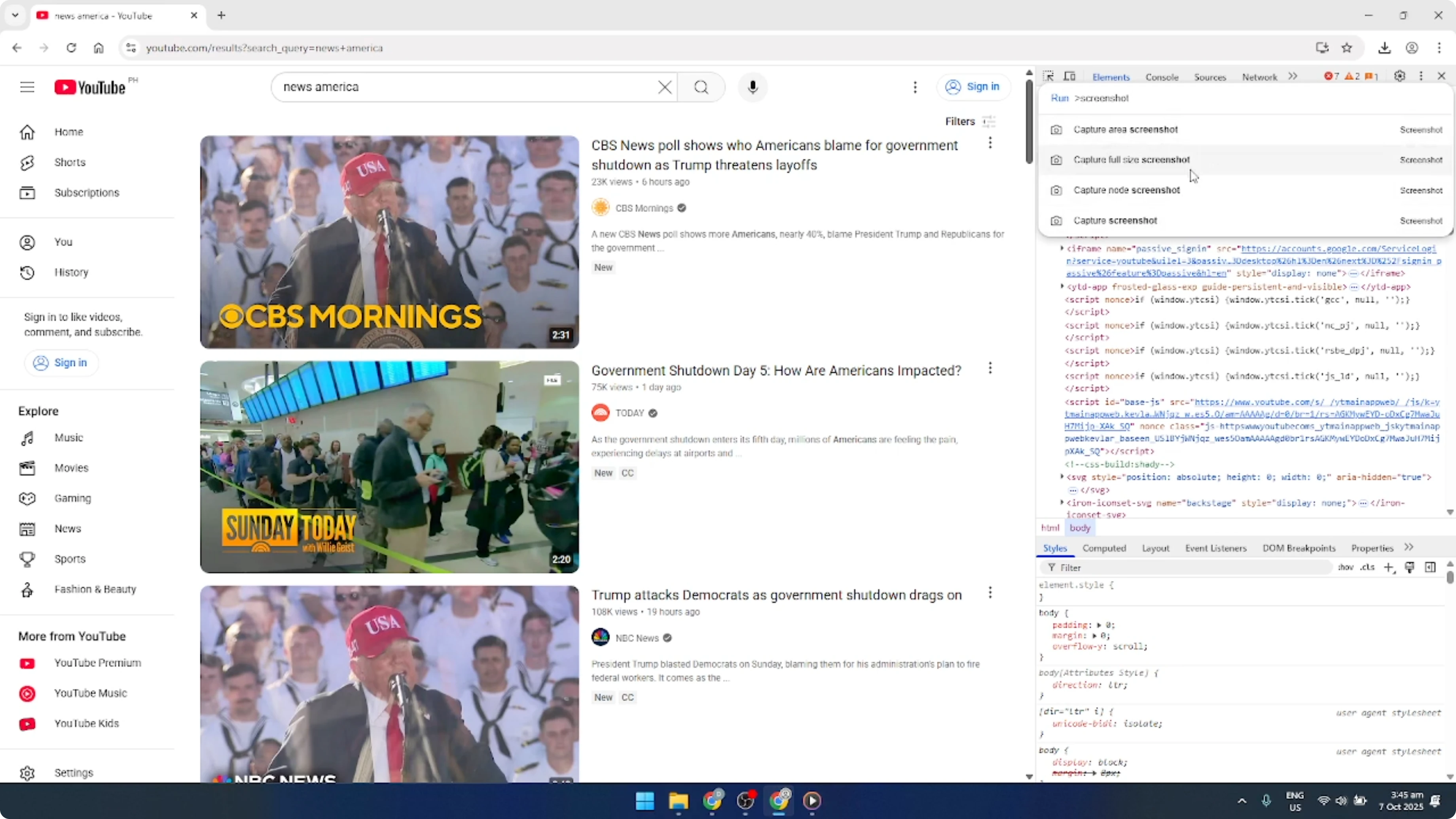Screen dimensions: 1456x819
Task: Expand more style pane tabs after Properties
Action: pyautogui.click(x=1409, y=547)
